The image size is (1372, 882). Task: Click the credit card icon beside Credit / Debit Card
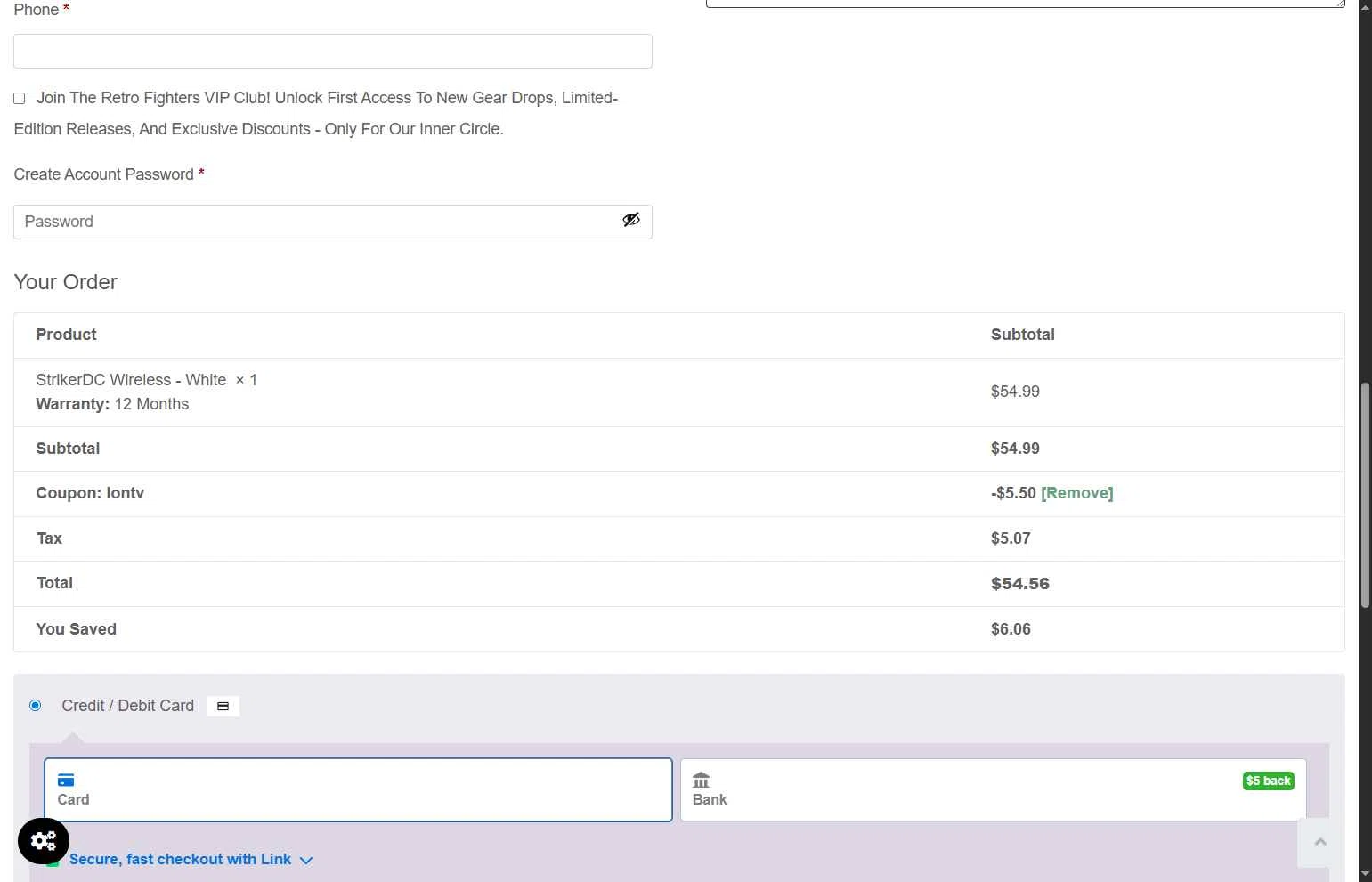click(x=223, y=706)
